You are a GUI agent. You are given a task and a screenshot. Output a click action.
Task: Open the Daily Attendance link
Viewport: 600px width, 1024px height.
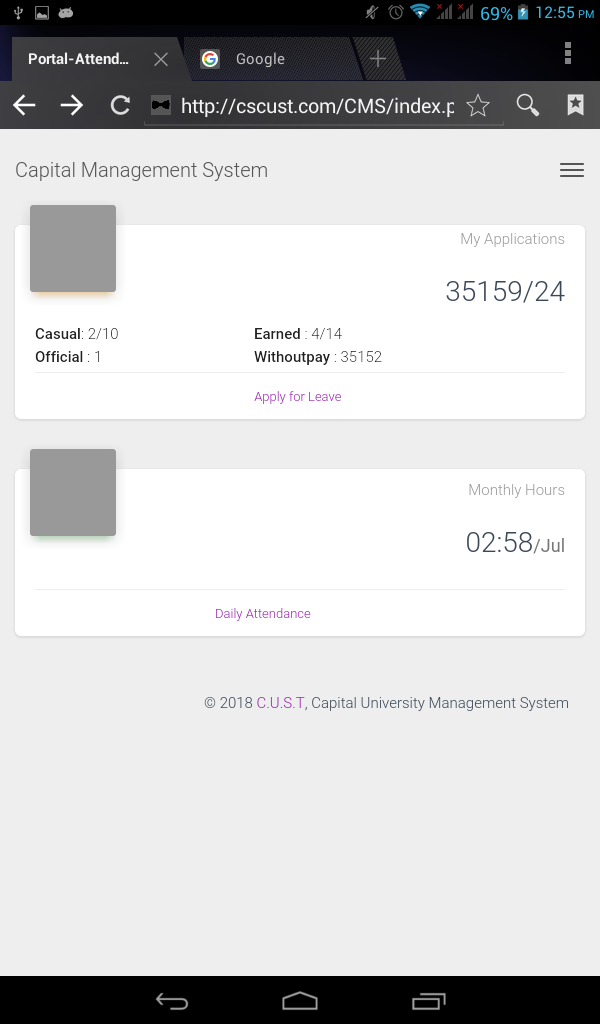(263, 614)
